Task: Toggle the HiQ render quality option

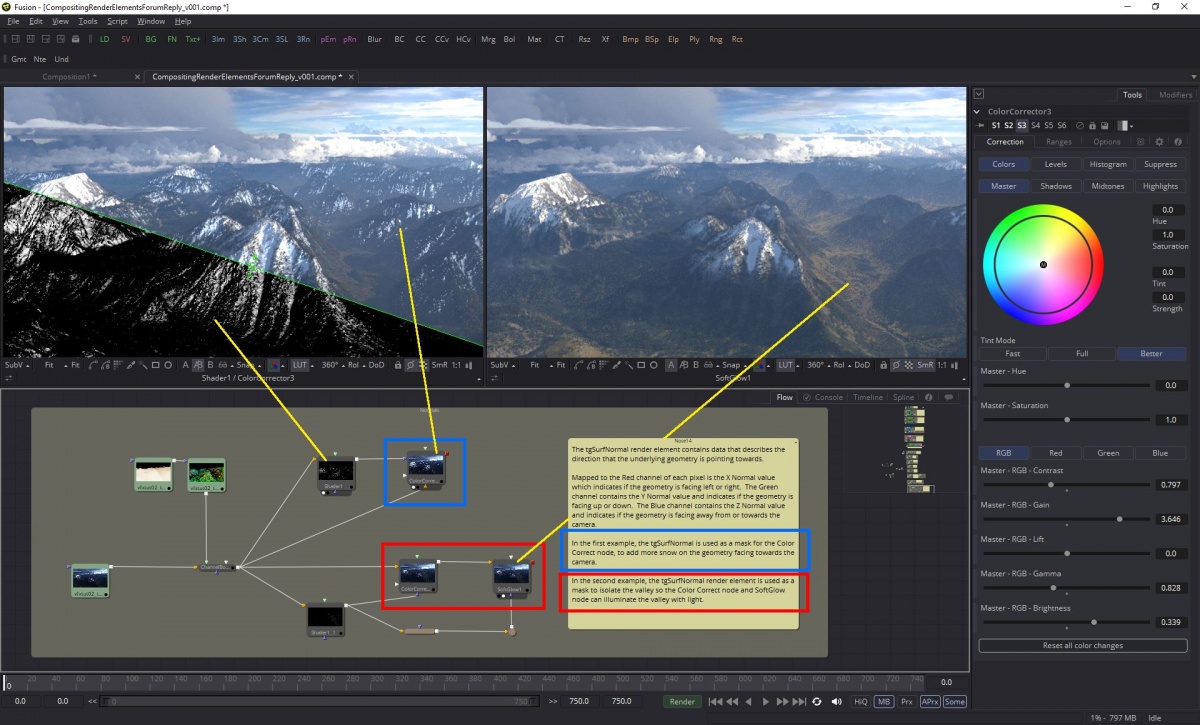Action: (860, 702)
